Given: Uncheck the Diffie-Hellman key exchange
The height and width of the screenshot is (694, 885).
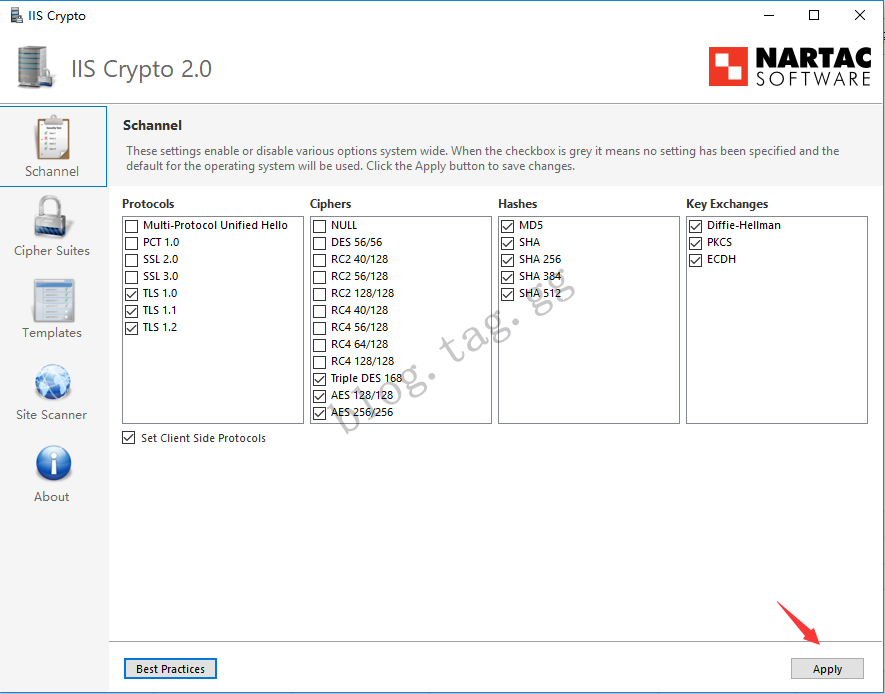Looking at the screenshot, I should 696,226.
